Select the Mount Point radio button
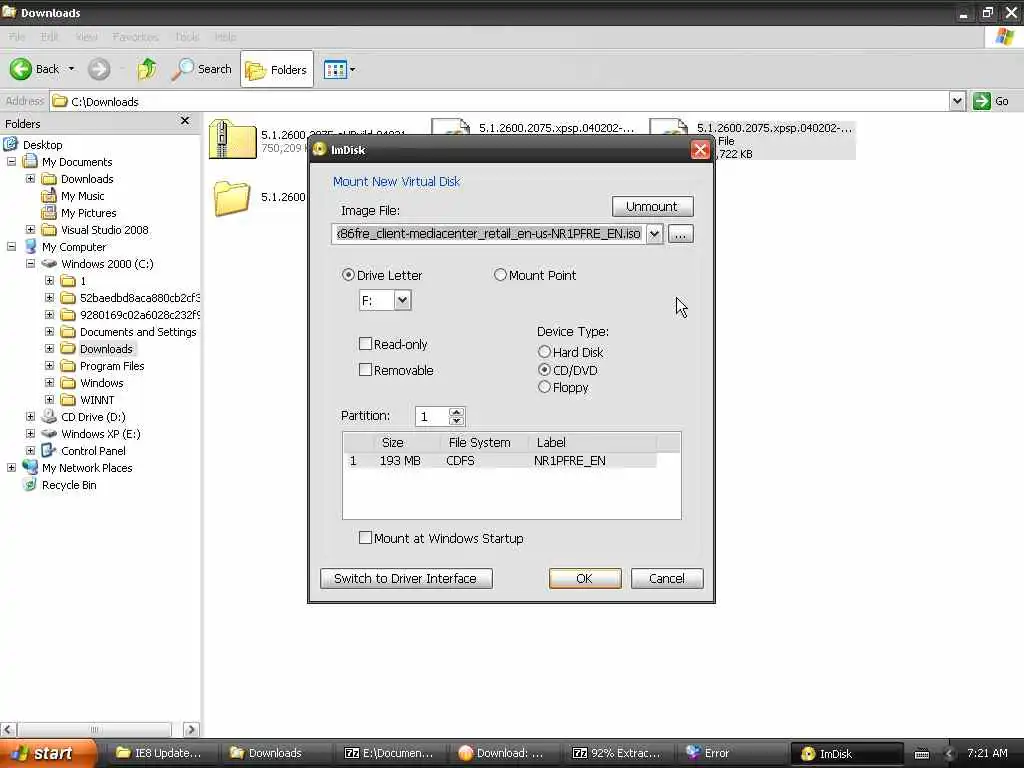Viewport: 1024px width, 768px height. 500,275
